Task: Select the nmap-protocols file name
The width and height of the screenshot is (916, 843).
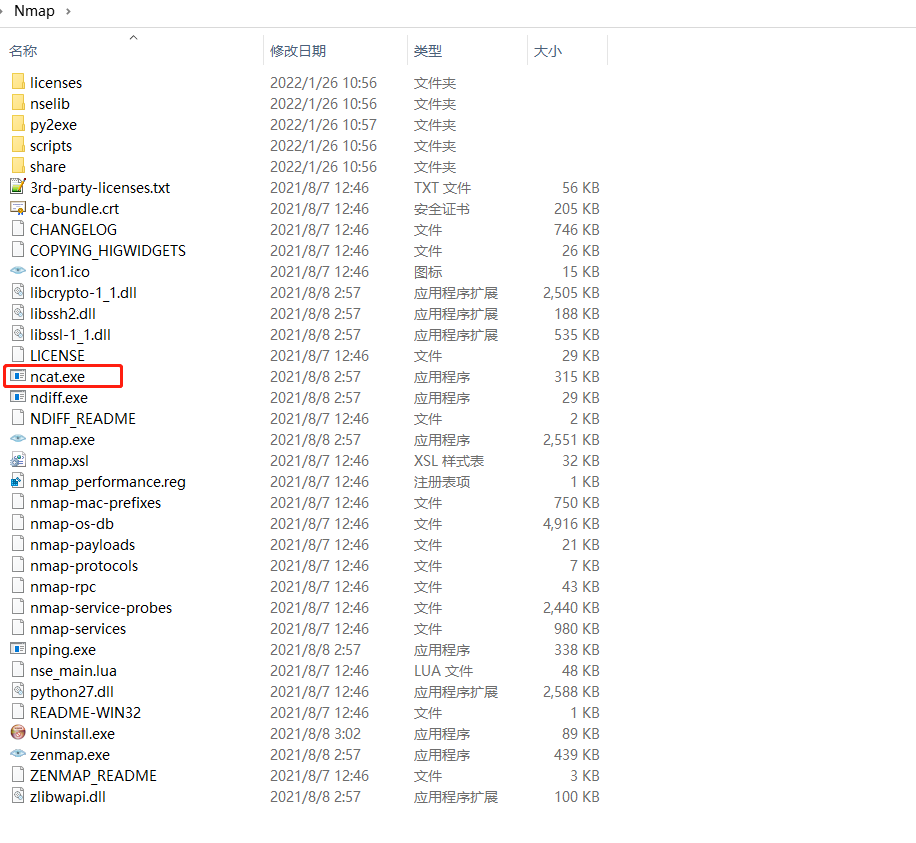Action: click(x=84, y=566)
